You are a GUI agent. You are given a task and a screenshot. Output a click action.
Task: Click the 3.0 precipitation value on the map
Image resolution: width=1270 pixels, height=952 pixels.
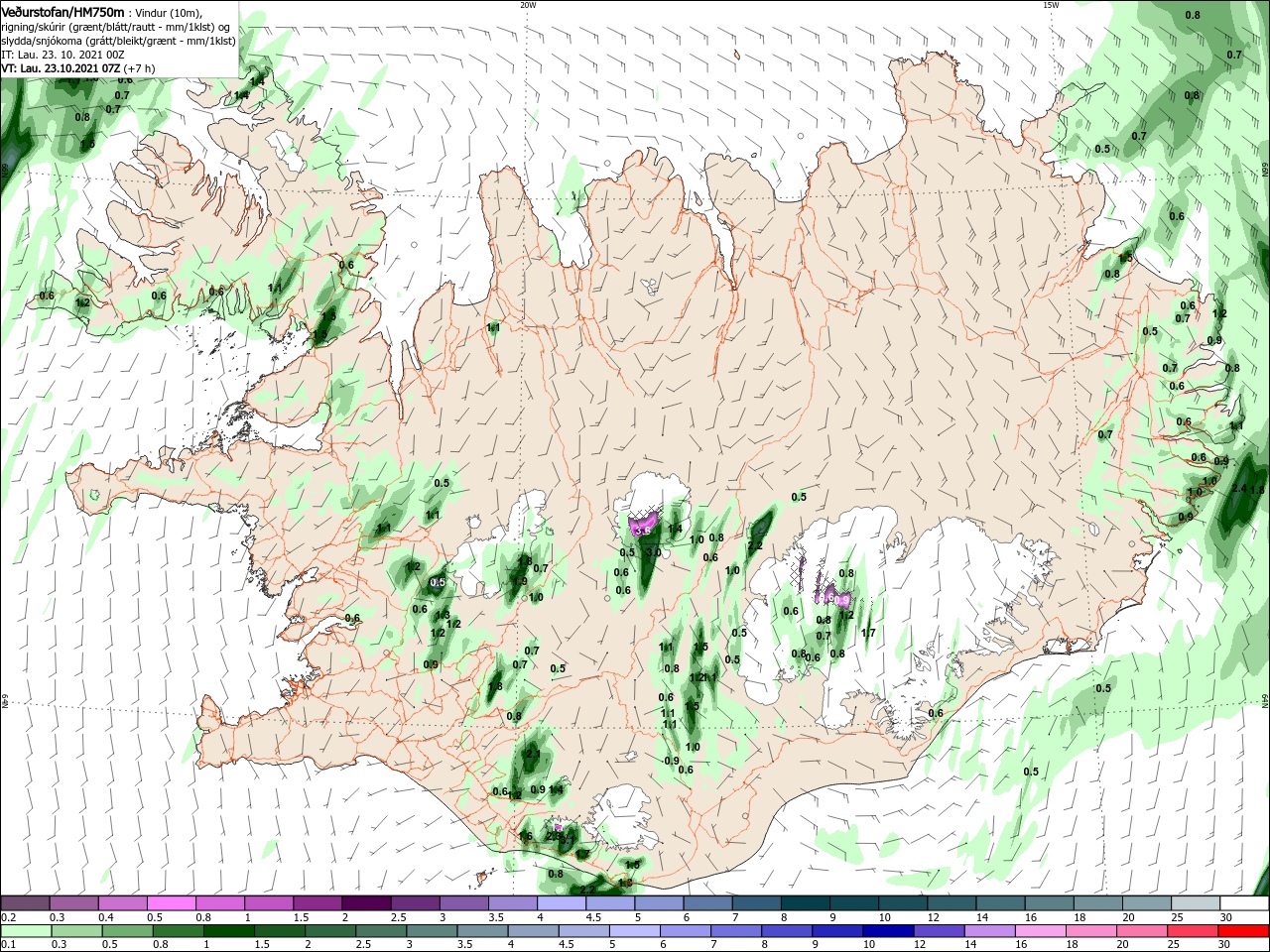pos(652,552)
